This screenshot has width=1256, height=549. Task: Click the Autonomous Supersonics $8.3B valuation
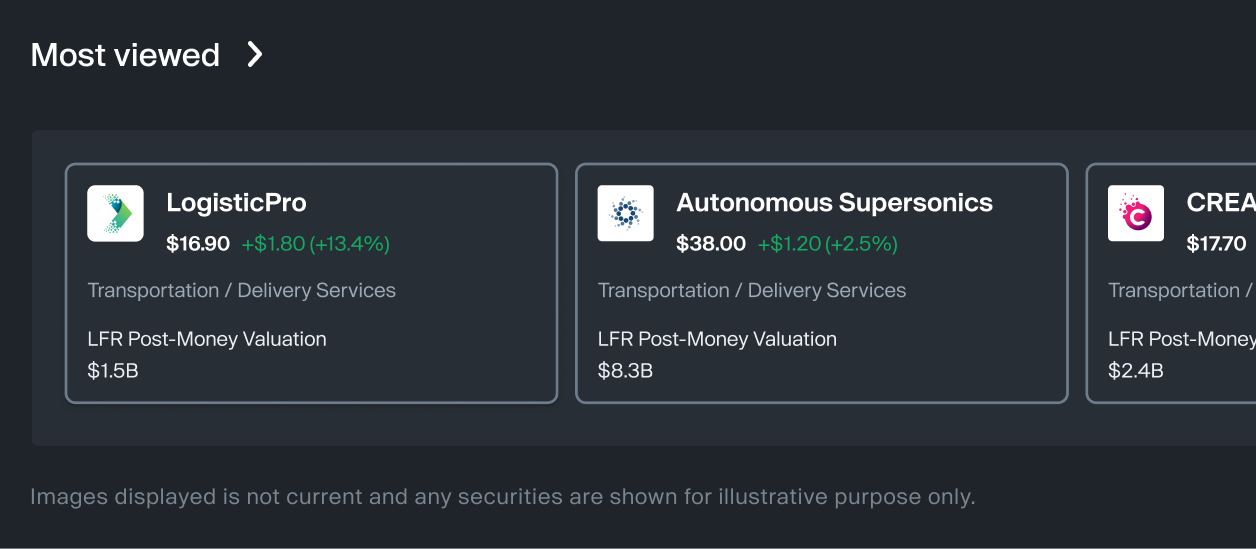point(625,371)
